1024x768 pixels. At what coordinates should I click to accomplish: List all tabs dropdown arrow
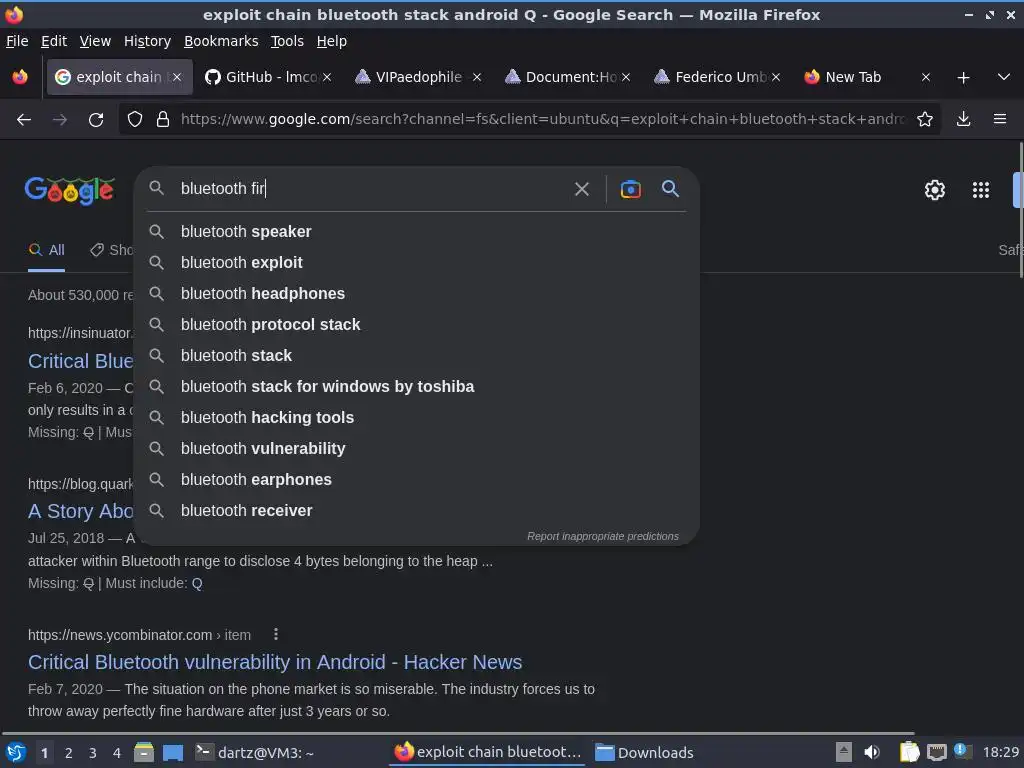click(1004, 77)
